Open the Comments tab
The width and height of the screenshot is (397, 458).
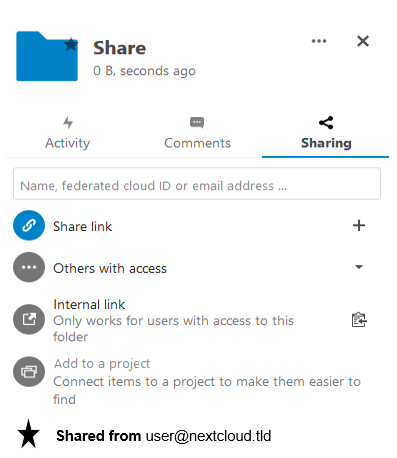197,133
